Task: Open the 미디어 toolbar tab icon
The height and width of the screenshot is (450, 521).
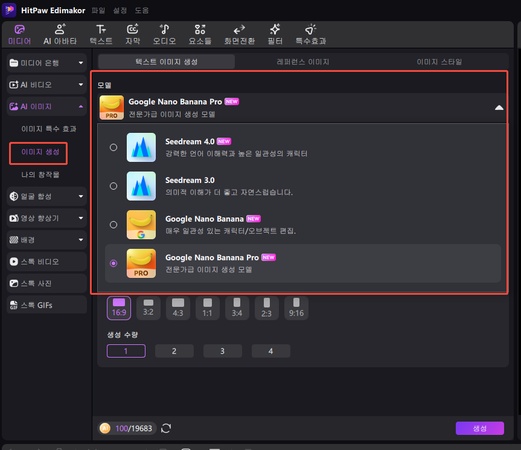Action: (x=19, y=30)
